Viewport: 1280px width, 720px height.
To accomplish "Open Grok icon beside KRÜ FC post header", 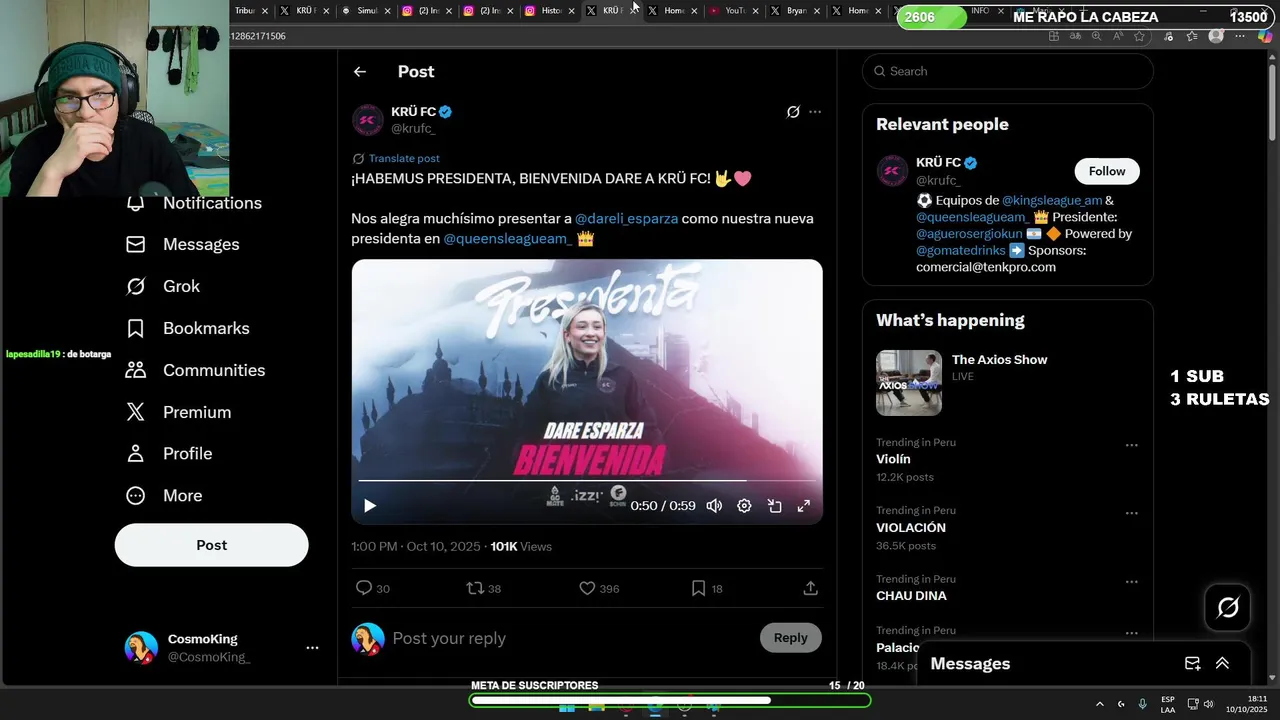I will coord(793,112).
